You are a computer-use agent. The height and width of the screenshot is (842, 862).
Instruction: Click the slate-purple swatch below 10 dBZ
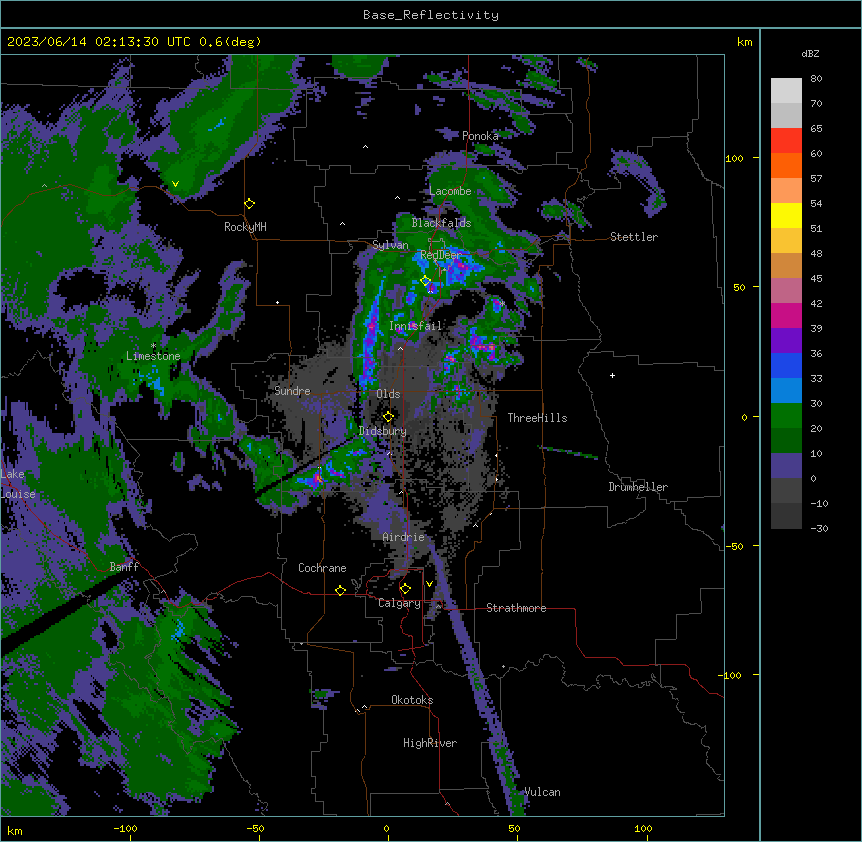click(786, 466)
